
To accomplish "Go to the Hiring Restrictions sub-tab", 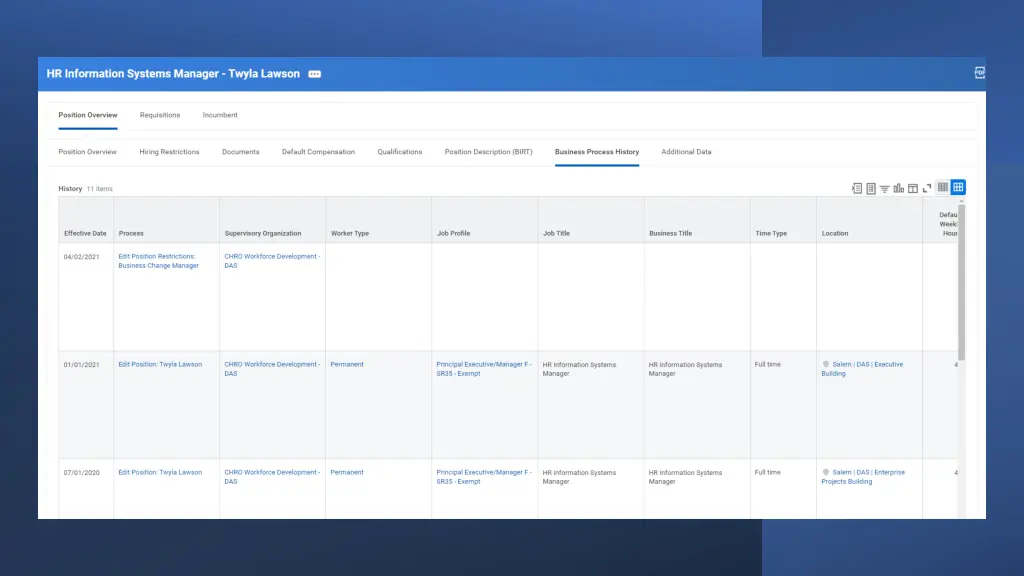I will pos(169,152).
